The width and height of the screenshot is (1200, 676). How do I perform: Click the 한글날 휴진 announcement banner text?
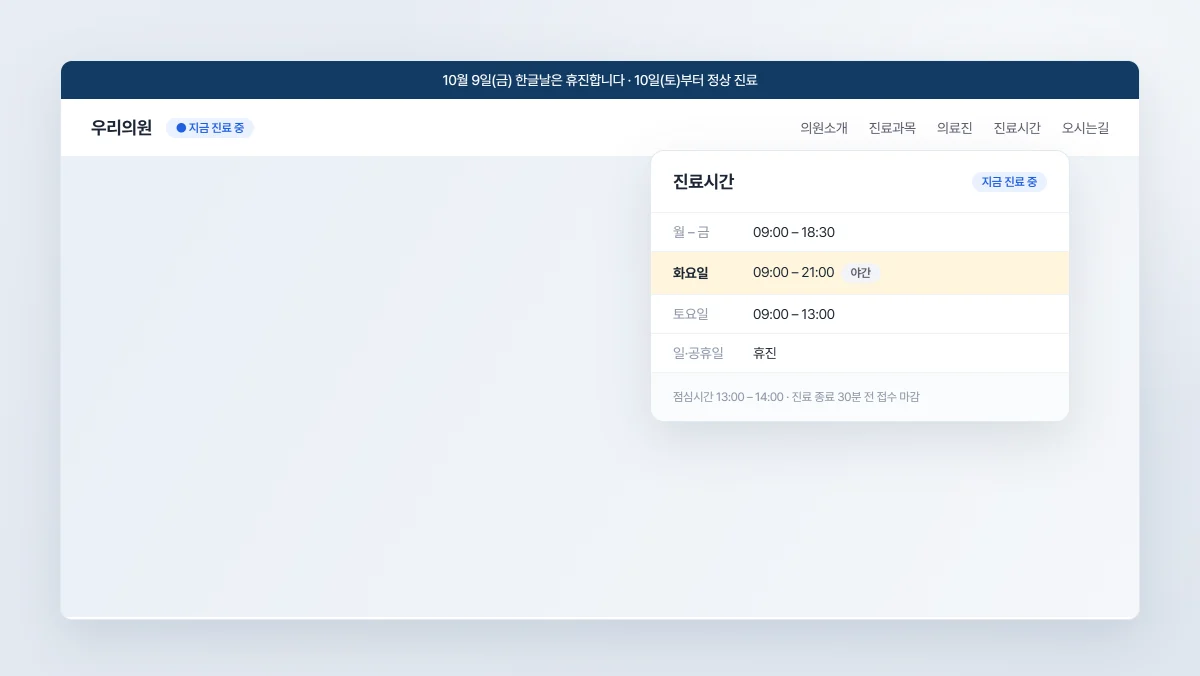pos(600,80)
